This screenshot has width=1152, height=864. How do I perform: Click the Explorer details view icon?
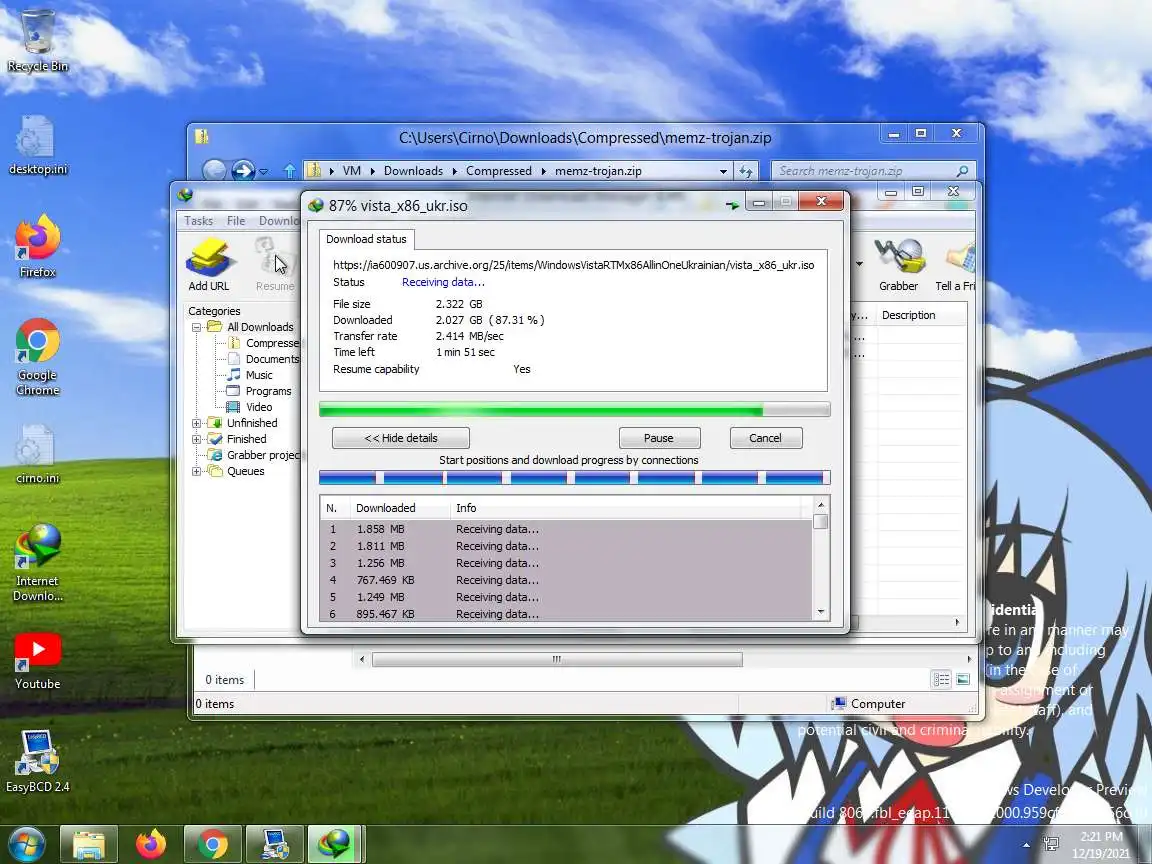(x=941, y=680)
